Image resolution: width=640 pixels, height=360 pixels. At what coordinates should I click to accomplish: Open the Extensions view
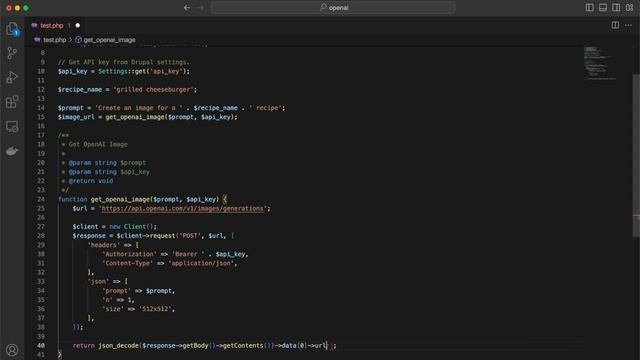click(12, 102)
